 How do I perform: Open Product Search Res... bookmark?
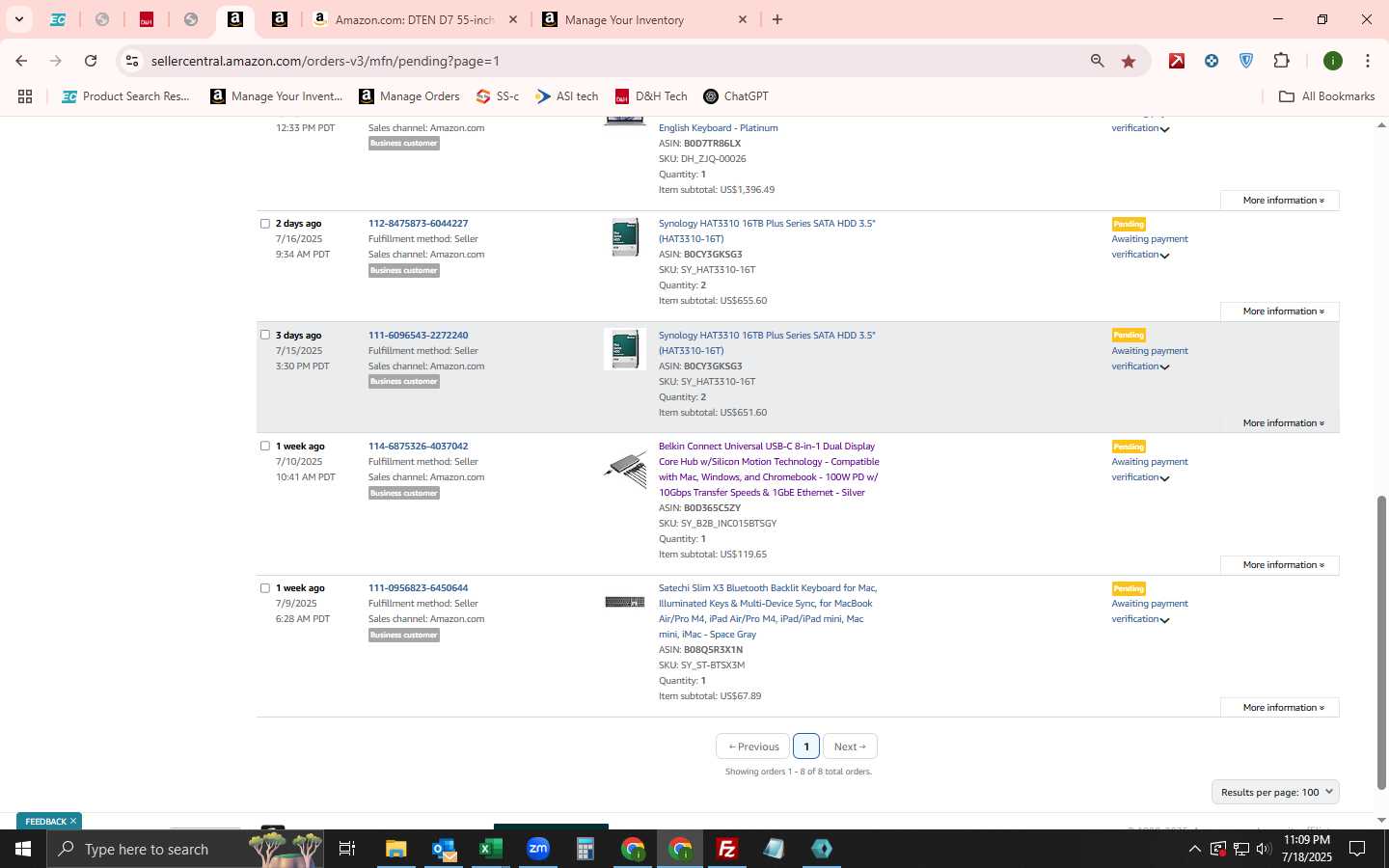125,96
